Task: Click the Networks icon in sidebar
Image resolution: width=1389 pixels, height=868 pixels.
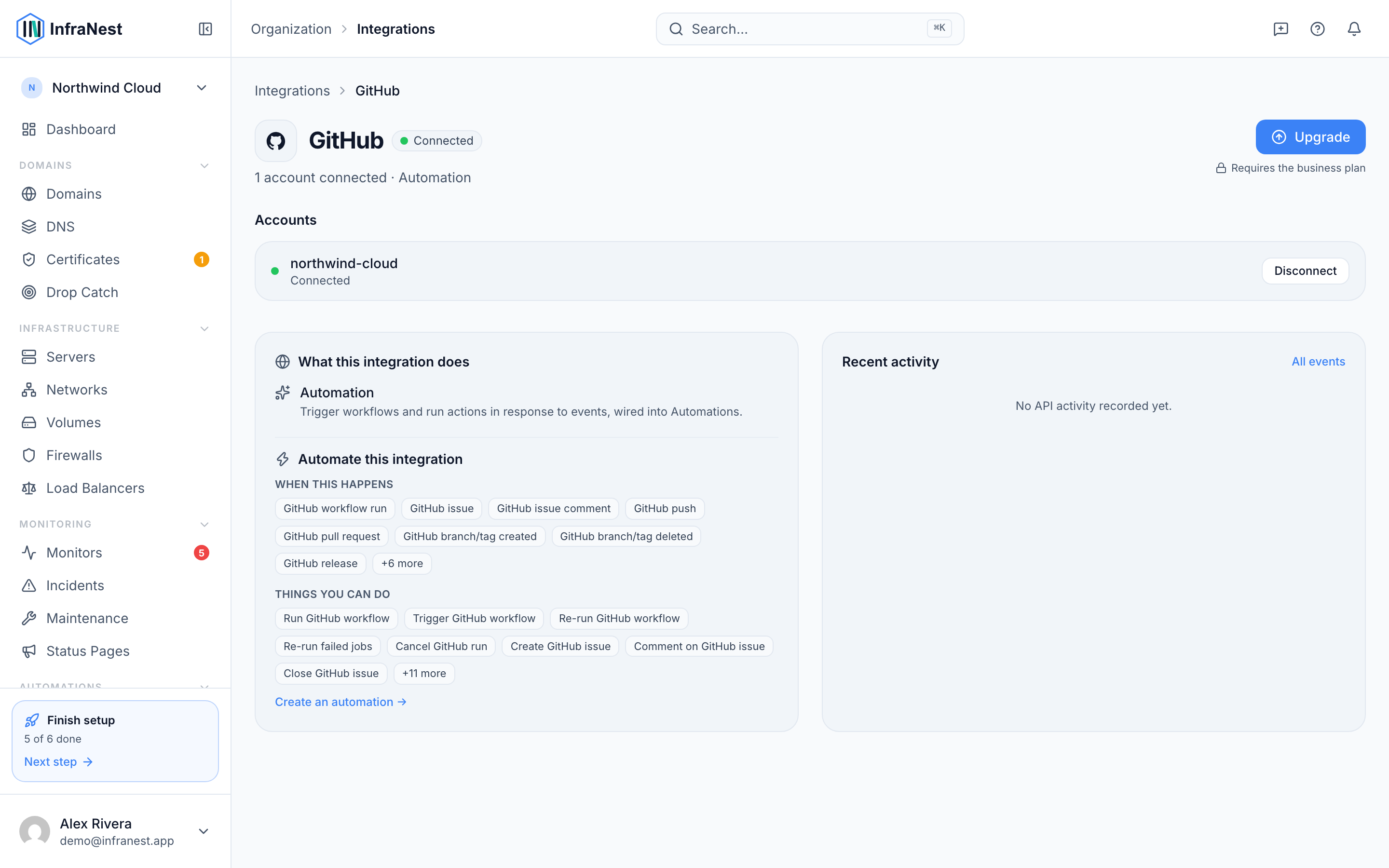Action: pyautogui.click(x=29, y=390)
